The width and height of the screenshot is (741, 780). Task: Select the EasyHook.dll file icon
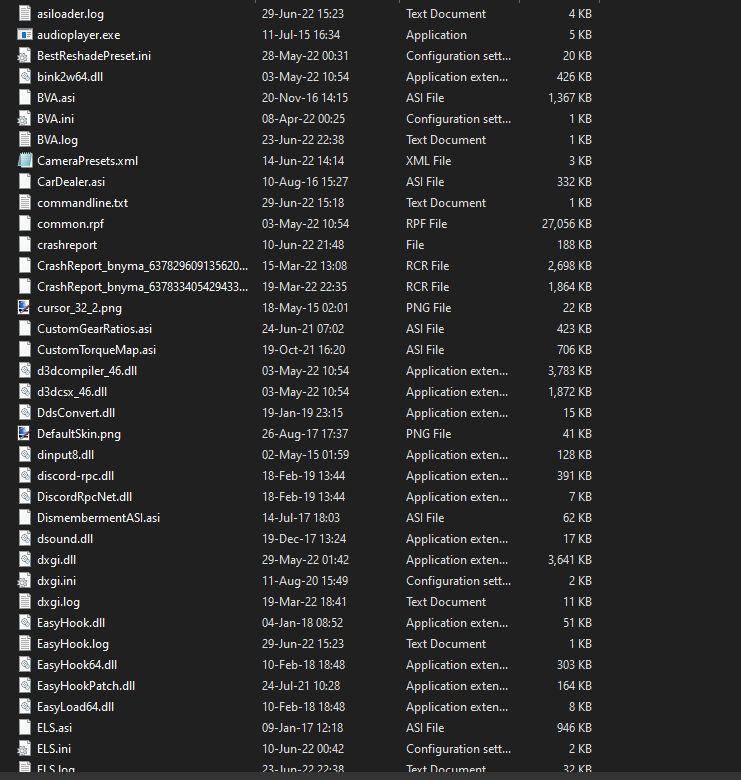pos(24,623)
